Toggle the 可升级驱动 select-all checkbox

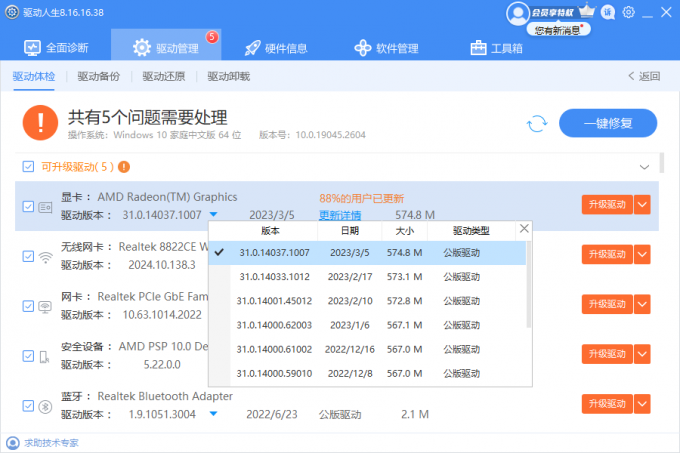28,167
